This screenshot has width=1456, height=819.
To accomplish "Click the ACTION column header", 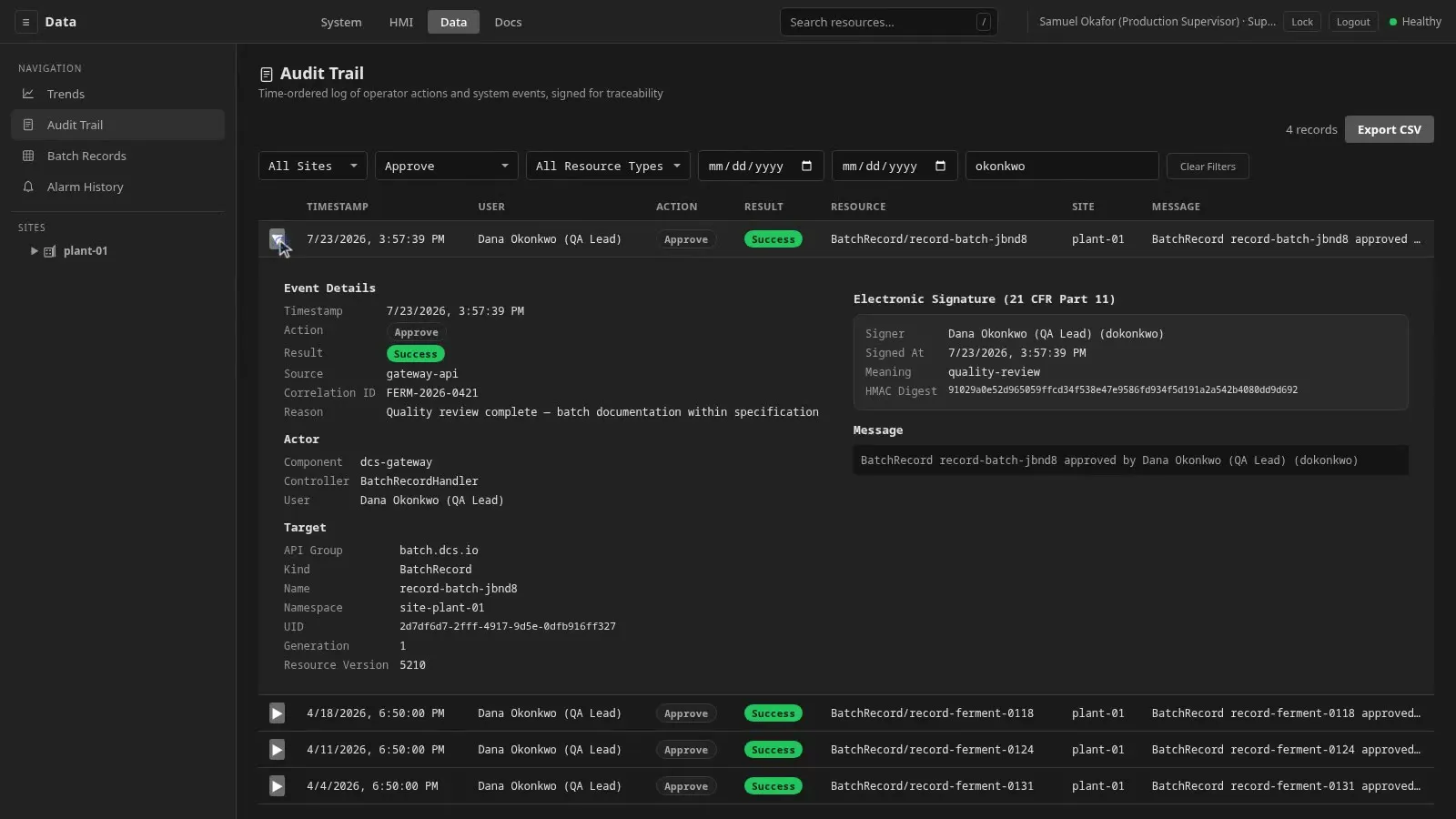I will click(x=677, y=207).
